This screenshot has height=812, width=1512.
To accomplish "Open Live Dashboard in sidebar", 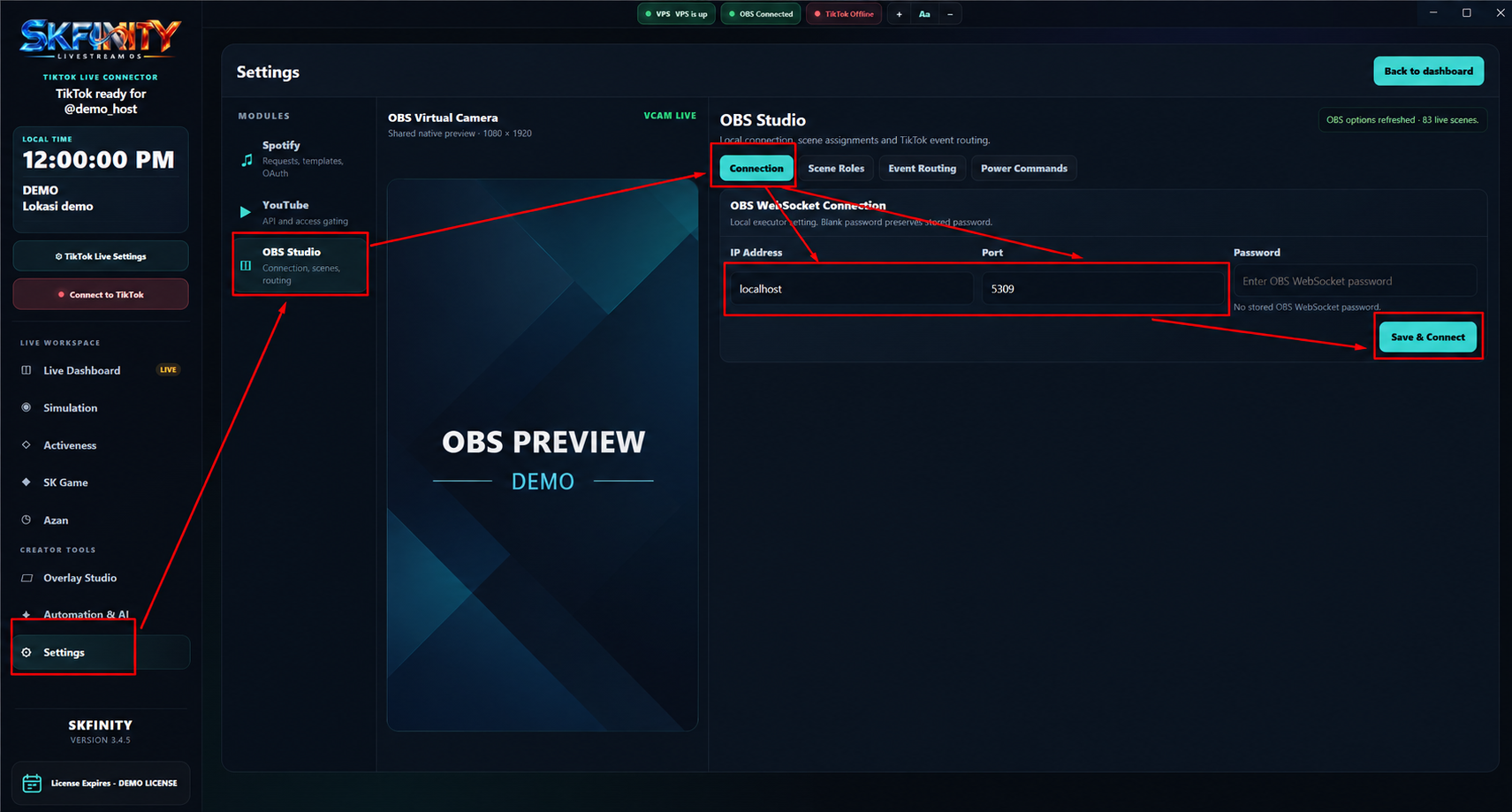I will click(101, 370).
